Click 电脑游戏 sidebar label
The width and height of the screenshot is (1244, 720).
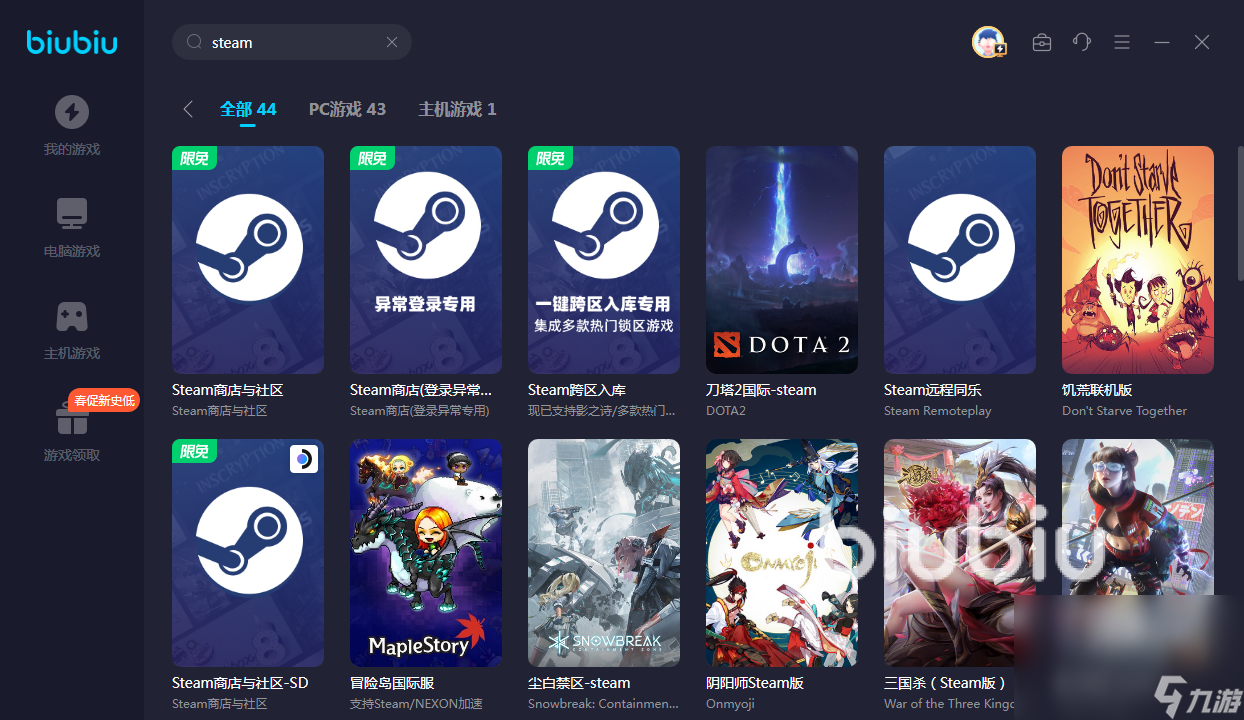click(72, 252)
